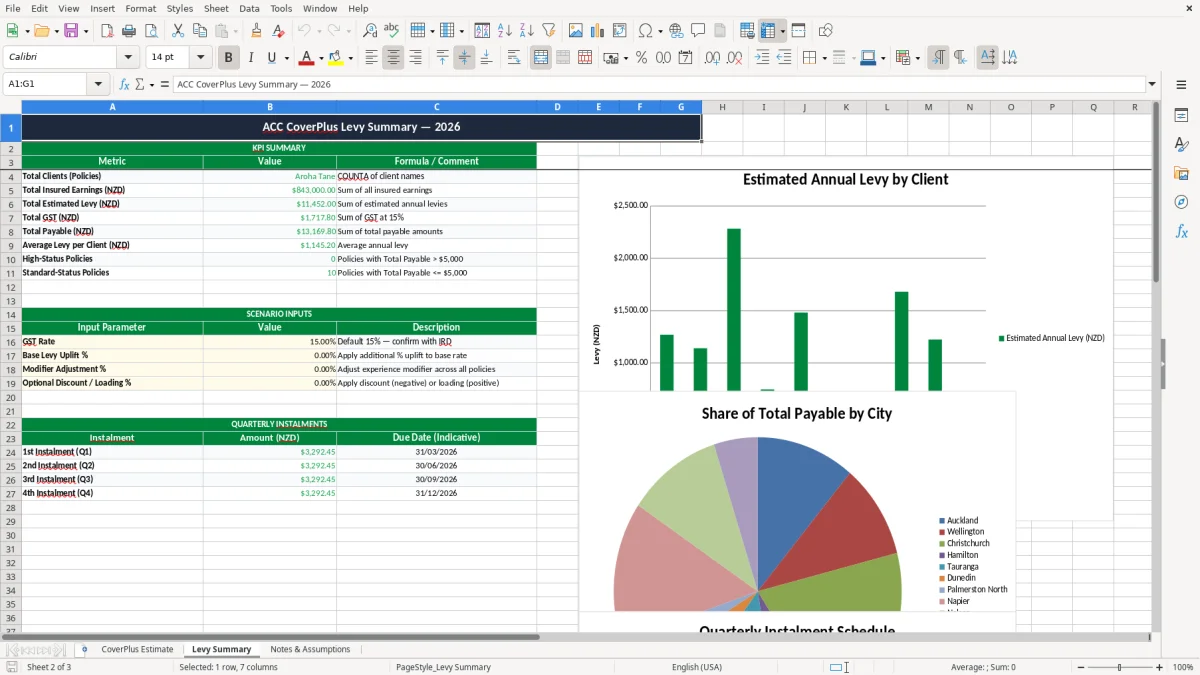Open Background Color dropdown arrow
Viewport: 1200px width, 675px height.
350,58
